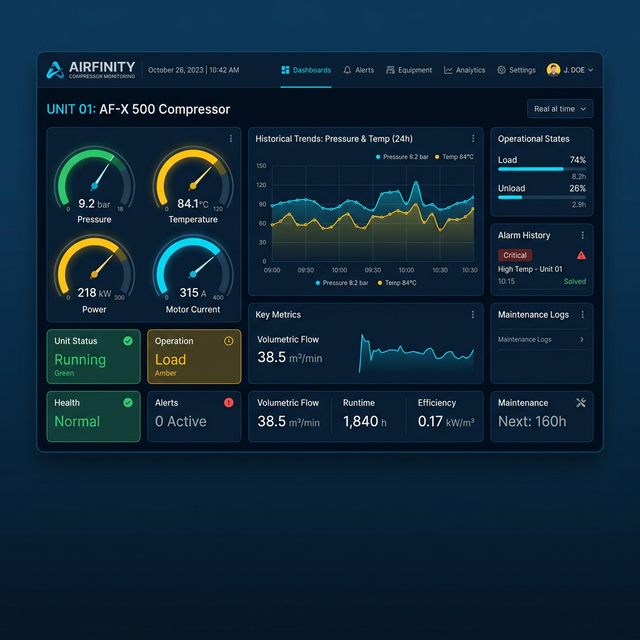The width and height of the screenshot is (640, 640).
Task: Click the Volumetric Flow sparkline chart
Action: [x=416, y=353]
